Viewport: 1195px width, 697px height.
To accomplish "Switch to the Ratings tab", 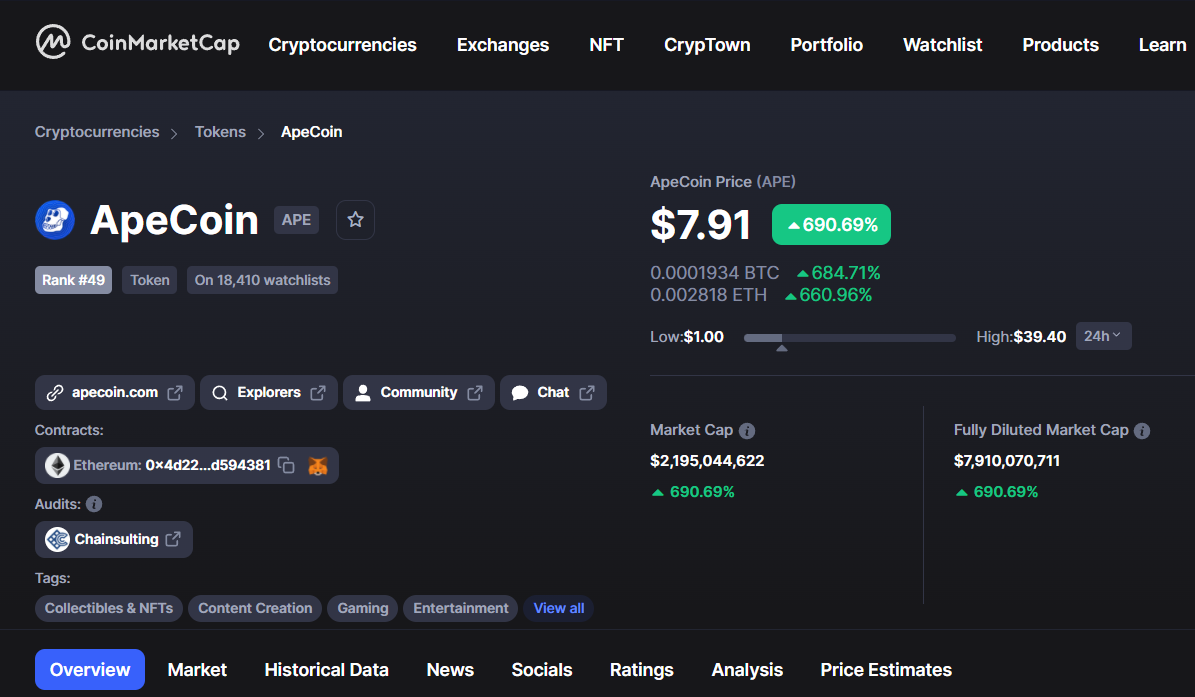I will tap(642, 670).
